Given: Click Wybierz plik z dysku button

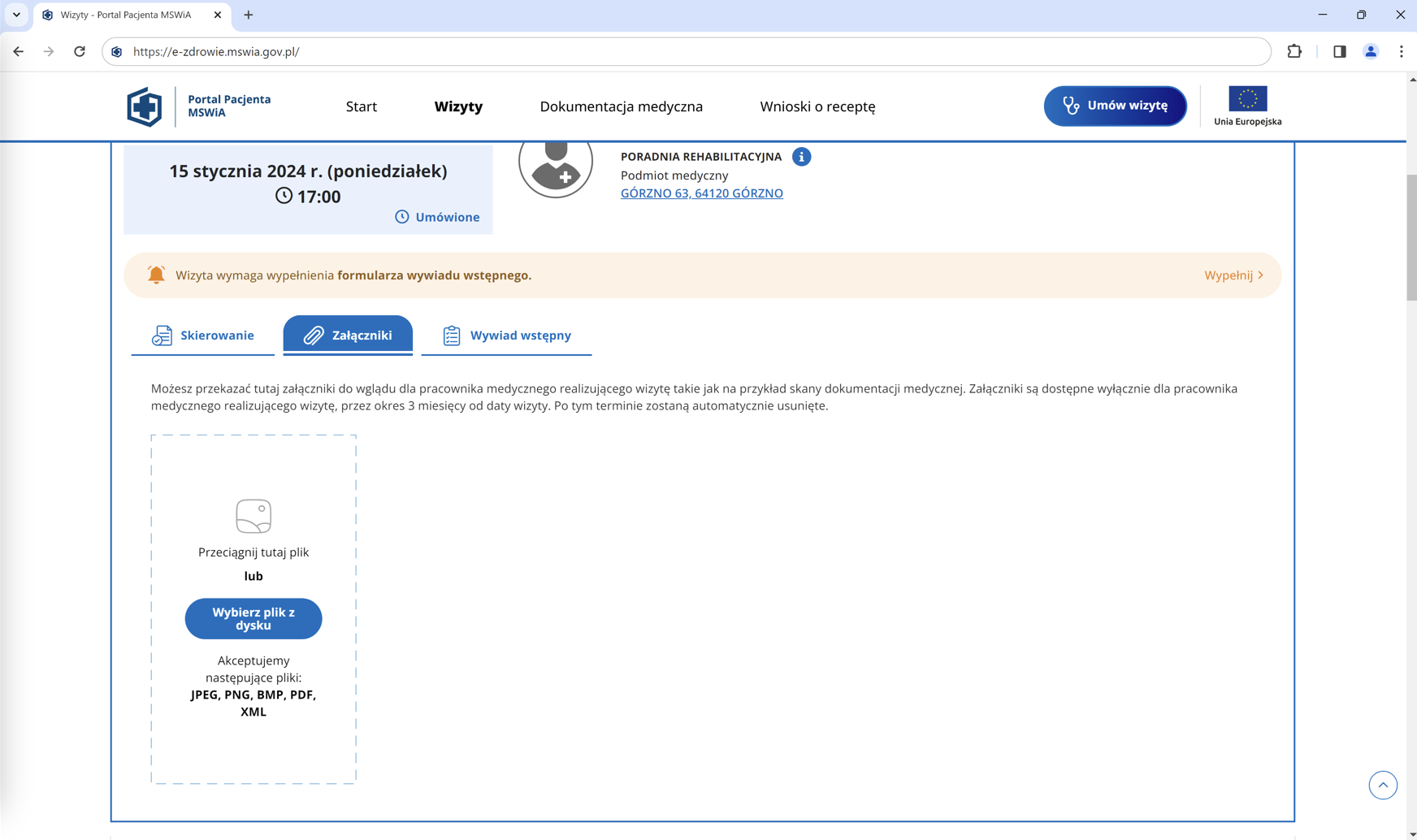Looking at the screenshot, I should click(253, 619).
